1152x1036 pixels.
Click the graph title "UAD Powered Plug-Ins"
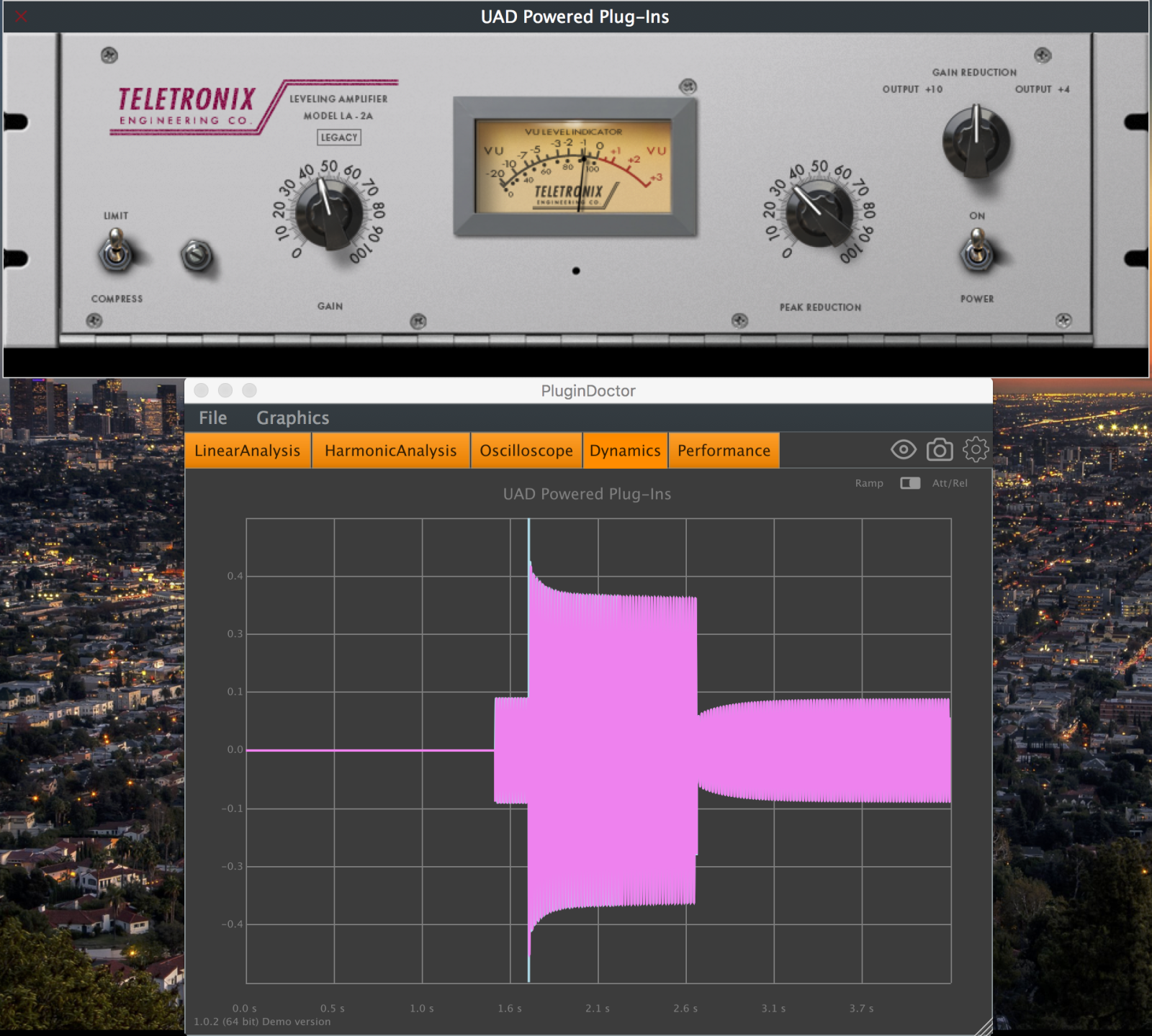pos(587,494)
